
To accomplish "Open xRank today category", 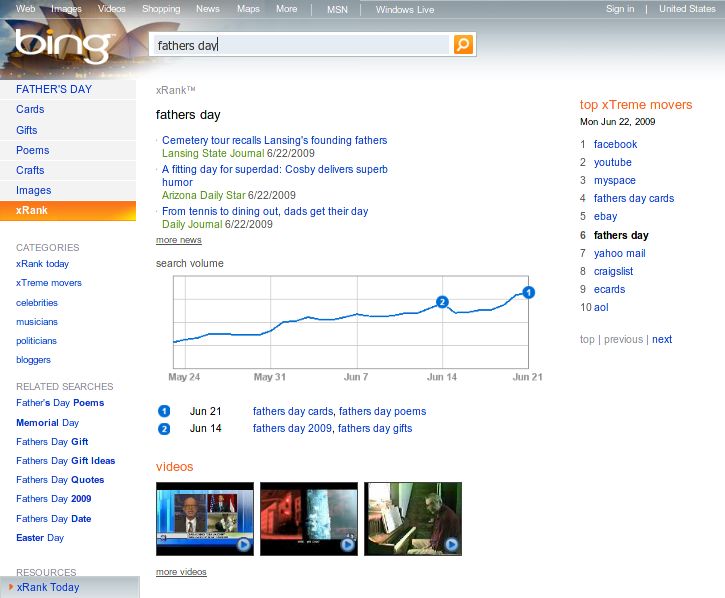I will click(42, 264).
